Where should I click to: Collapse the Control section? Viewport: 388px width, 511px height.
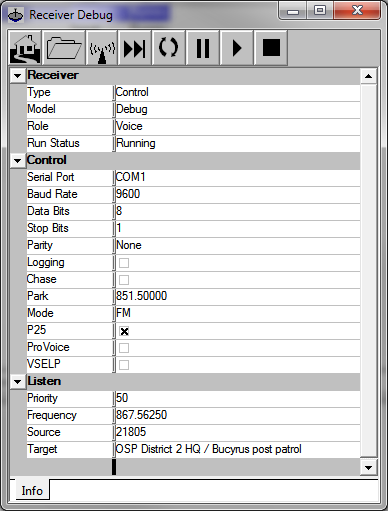click(18, 161)
